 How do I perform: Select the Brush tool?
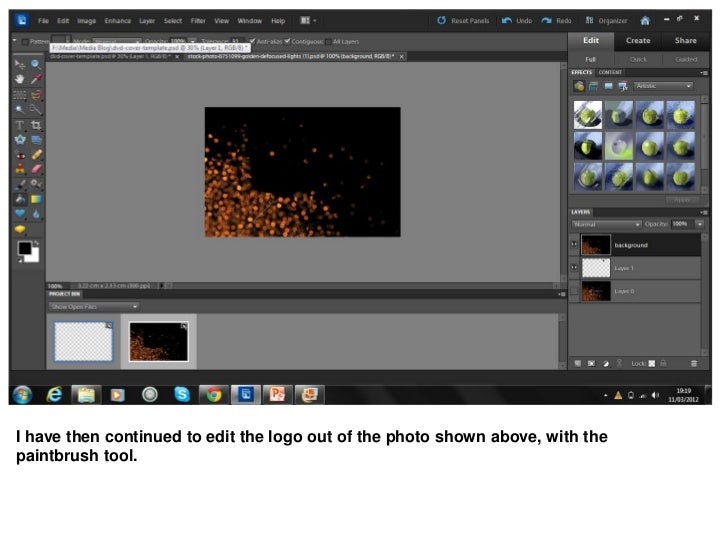tap(20, 184)
